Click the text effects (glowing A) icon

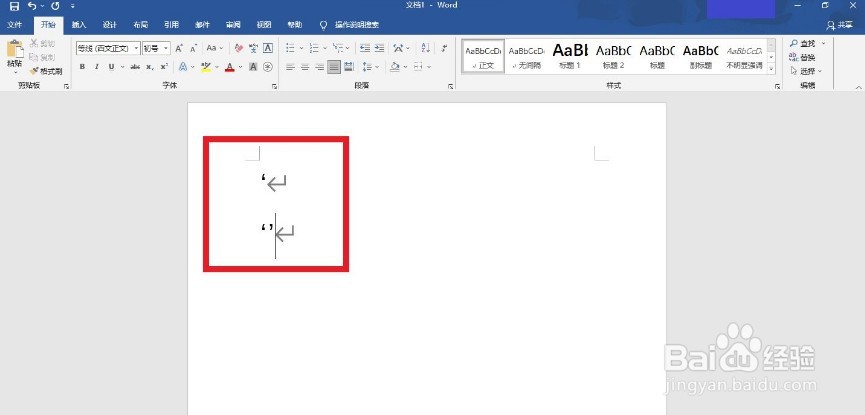click(183, 67)
